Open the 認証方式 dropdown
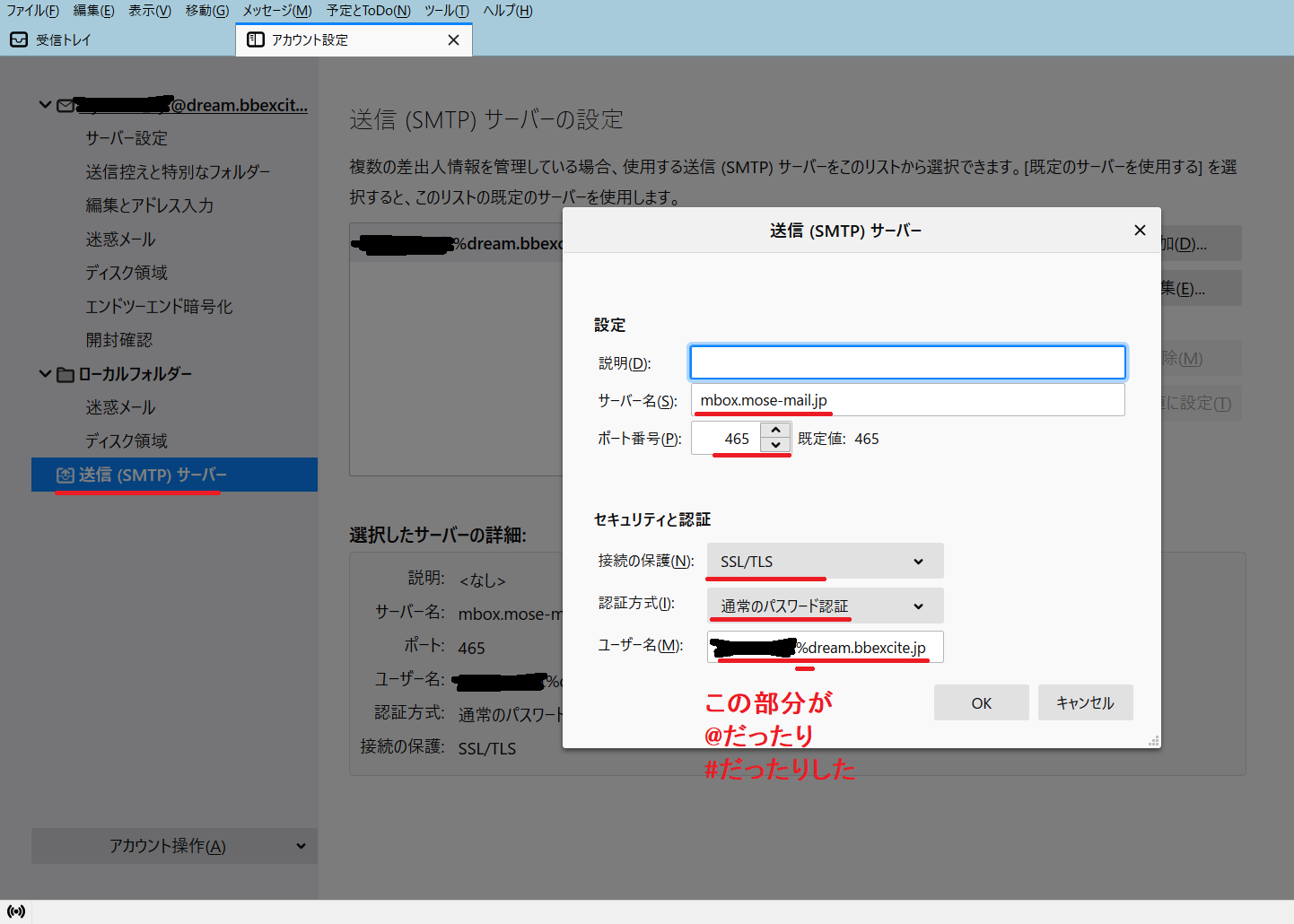This screenshot has height=924, width=1294. (x=825, y=606)
